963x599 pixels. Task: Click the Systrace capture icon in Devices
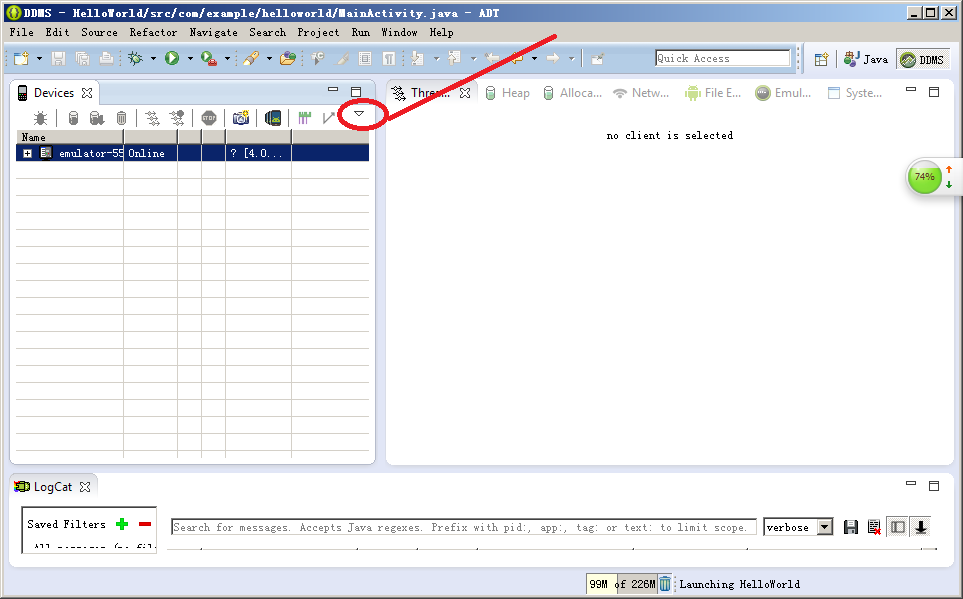pyautogui.click(x=305, y=118)
